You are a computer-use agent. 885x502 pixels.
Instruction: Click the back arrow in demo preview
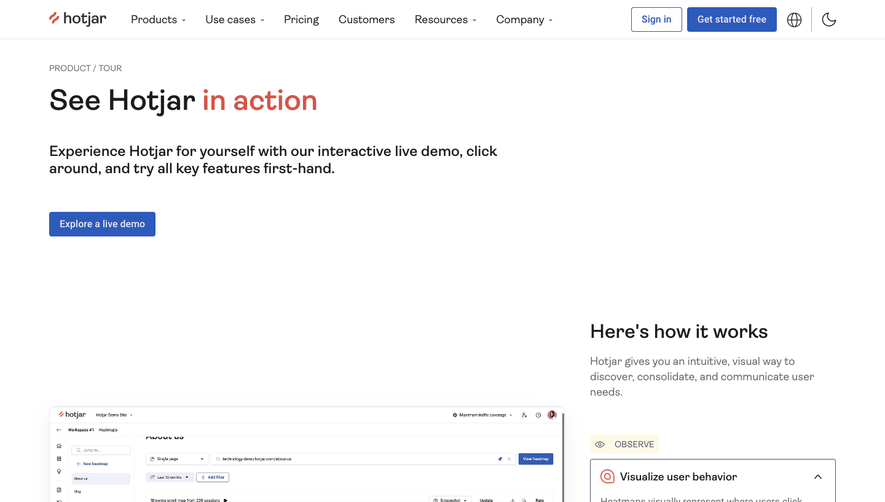(59, 430)
